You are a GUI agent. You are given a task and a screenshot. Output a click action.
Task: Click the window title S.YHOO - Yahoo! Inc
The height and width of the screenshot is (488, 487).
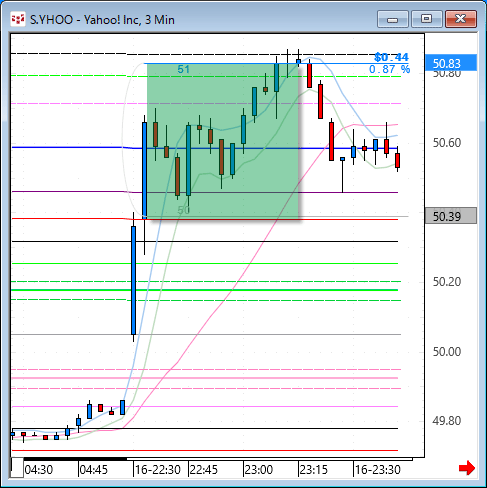102,20
